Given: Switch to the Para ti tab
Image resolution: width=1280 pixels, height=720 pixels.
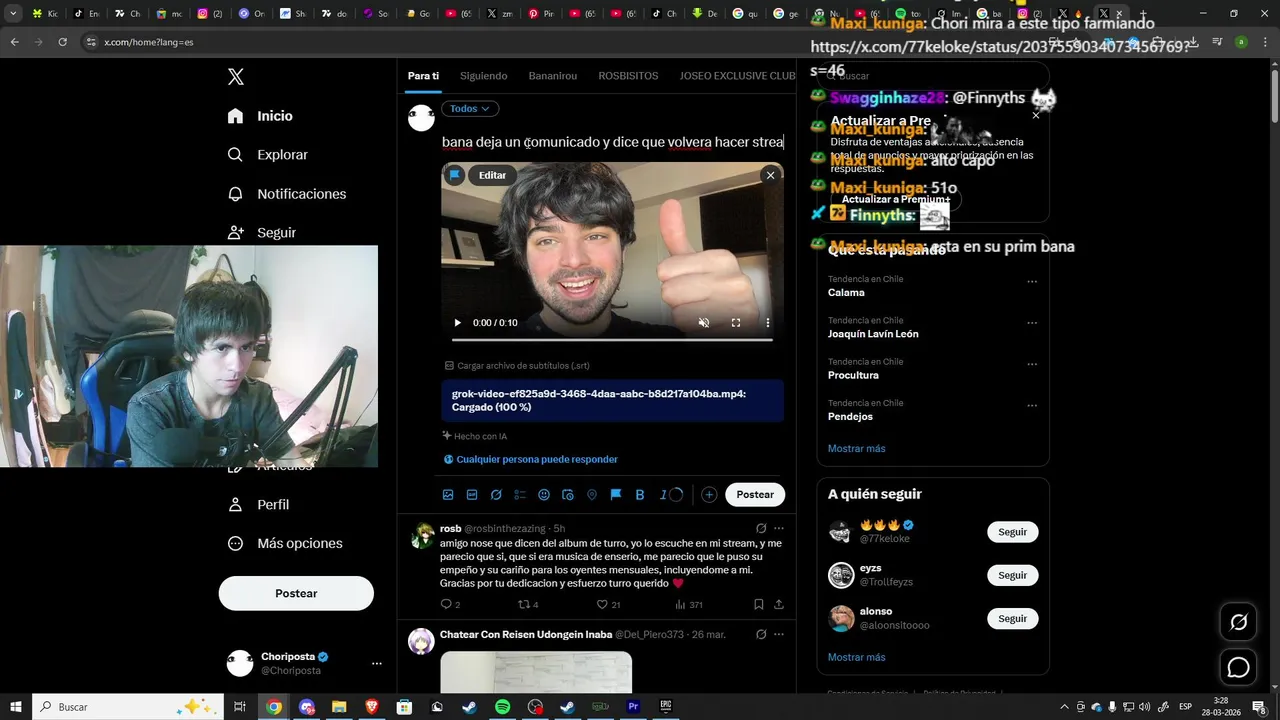Looking at the screenshot, I should point(423,76).
